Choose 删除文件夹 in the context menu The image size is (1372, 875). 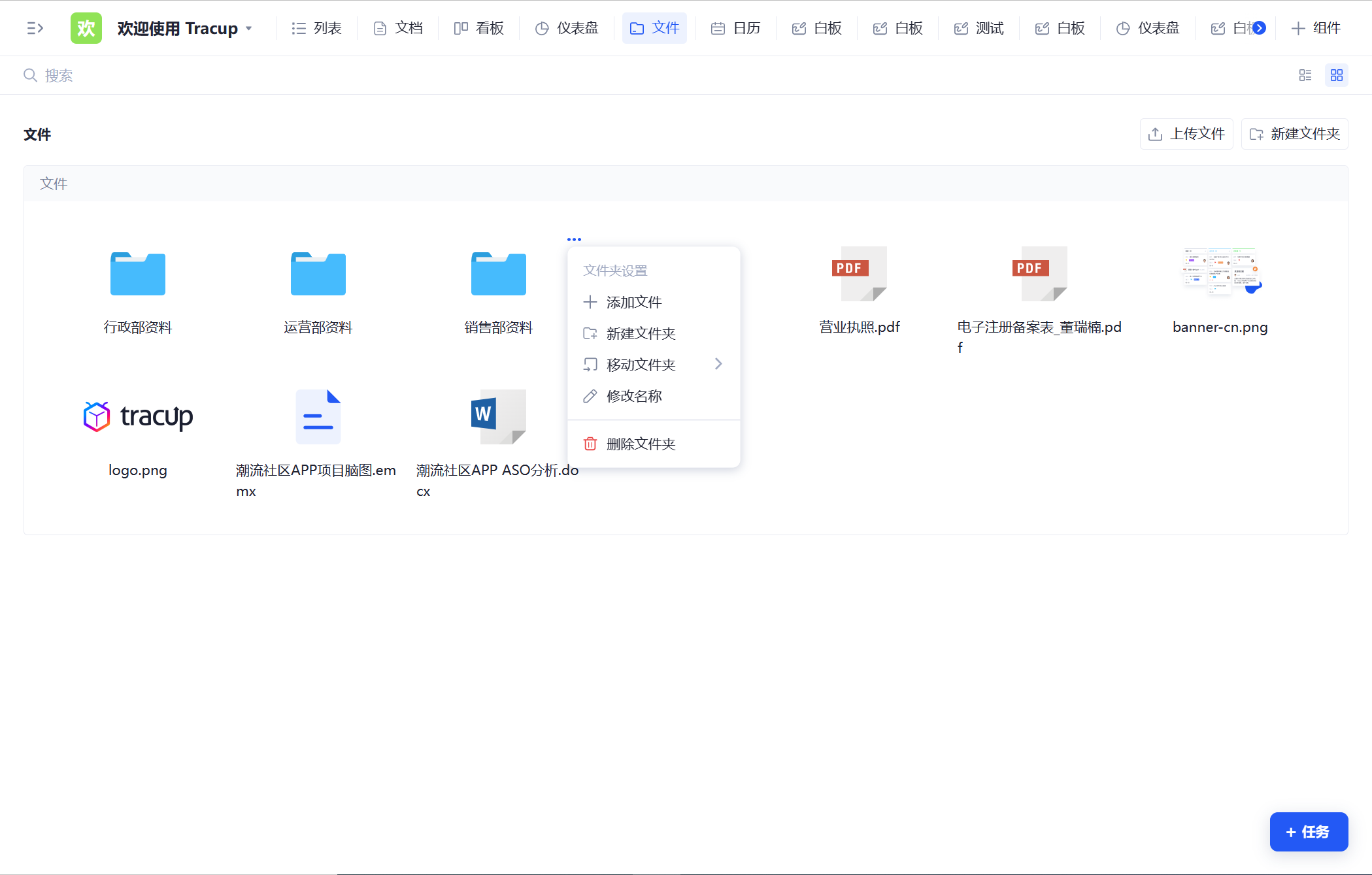pos(640,444)
